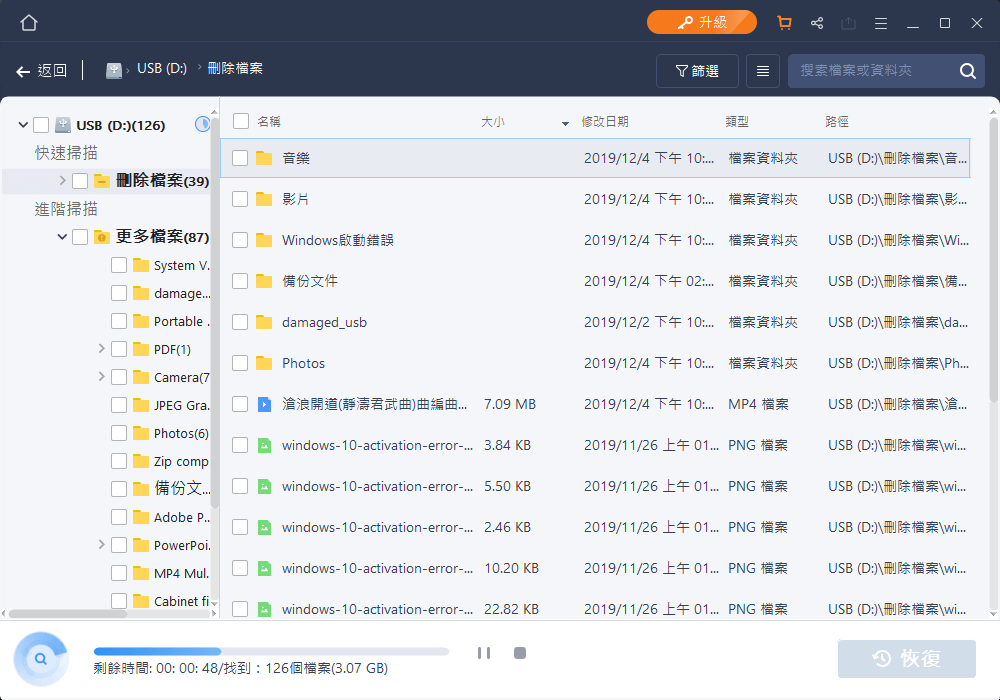Pause the scan in progress

[x=484, y=653]
